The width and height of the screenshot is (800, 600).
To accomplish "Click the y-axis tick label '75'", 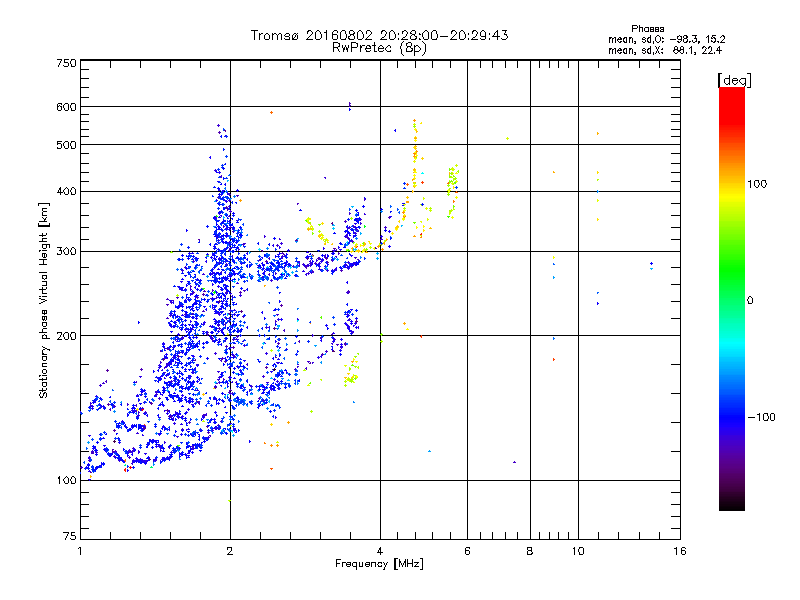I will pyautogui.click(x=70, y=536).
